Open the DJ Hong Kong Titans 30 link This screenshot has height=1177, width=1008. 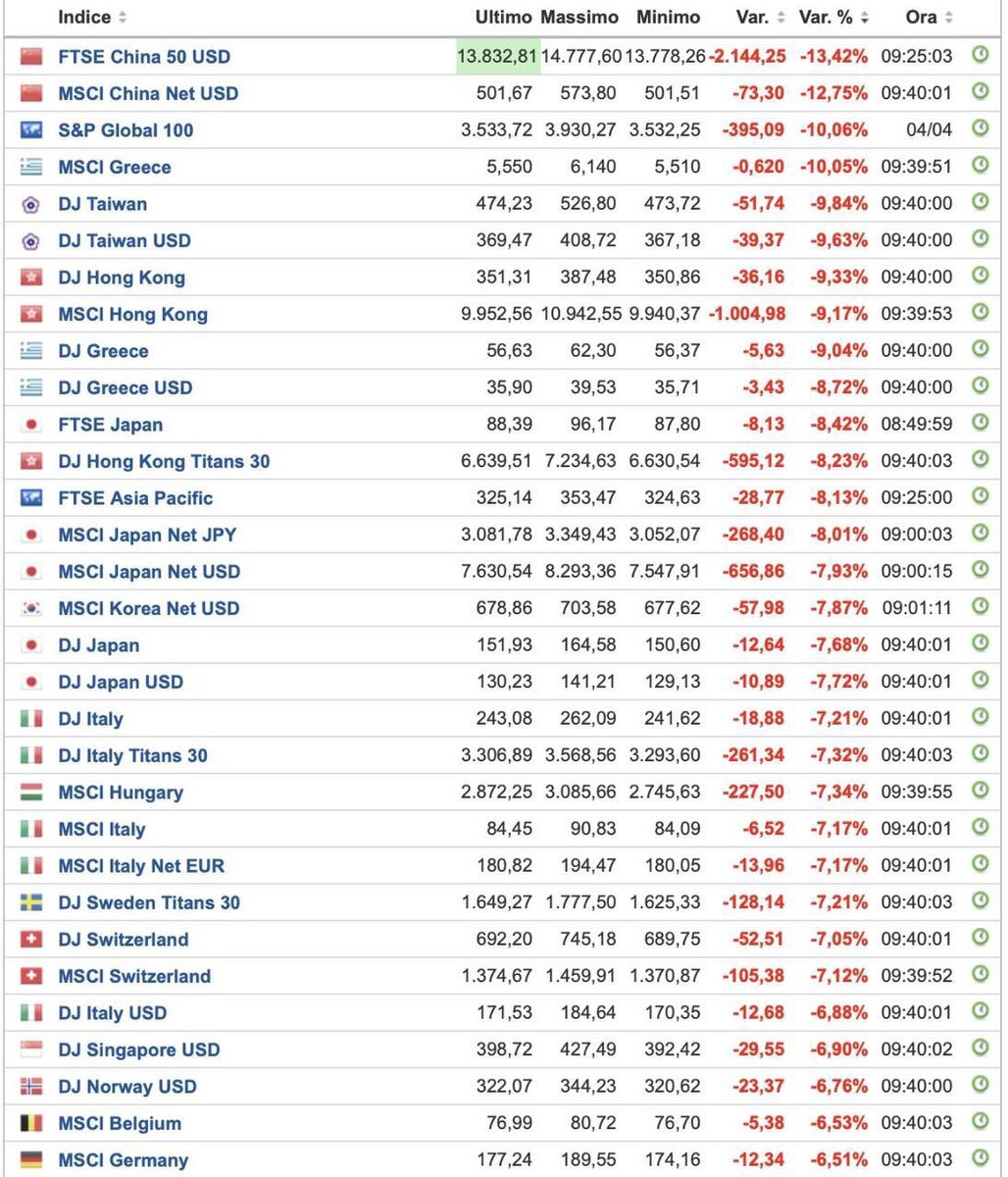(x=164, y=461)
